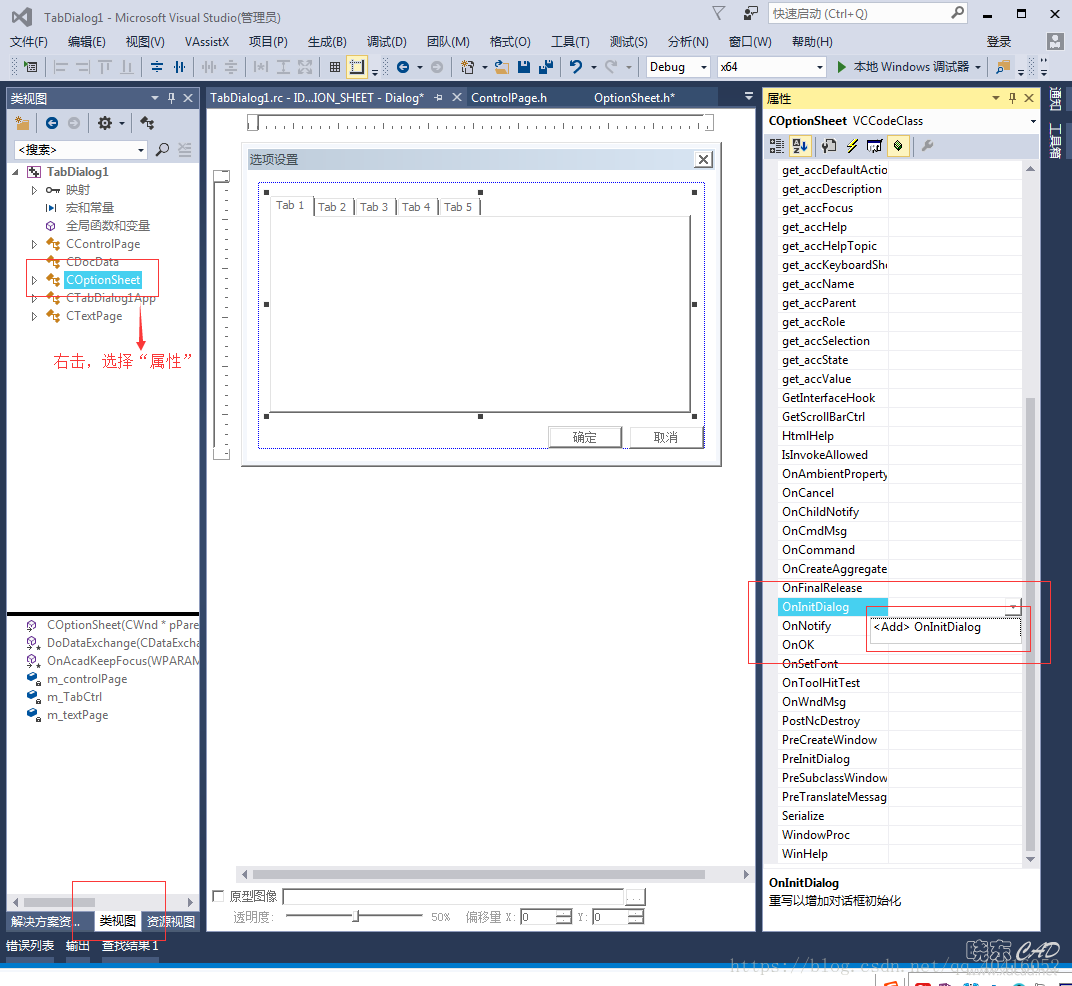The height and width of the screenshot is (986, 1072).
Task: Click Properties page wrench-document icon
Action: coord(829,146)
